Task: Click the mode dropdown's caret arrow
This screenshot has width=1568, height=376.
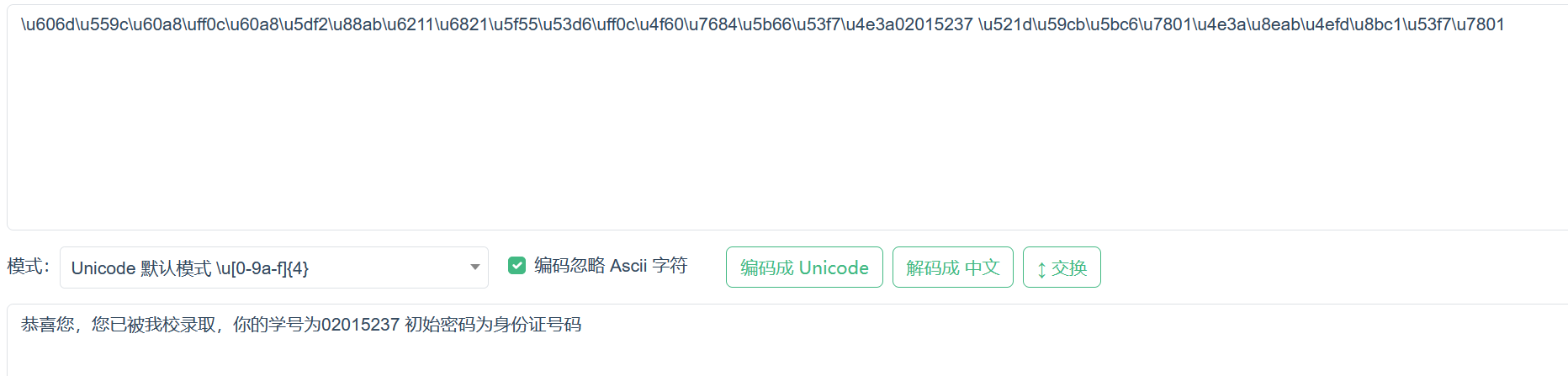Action: (x=474, y=267)
